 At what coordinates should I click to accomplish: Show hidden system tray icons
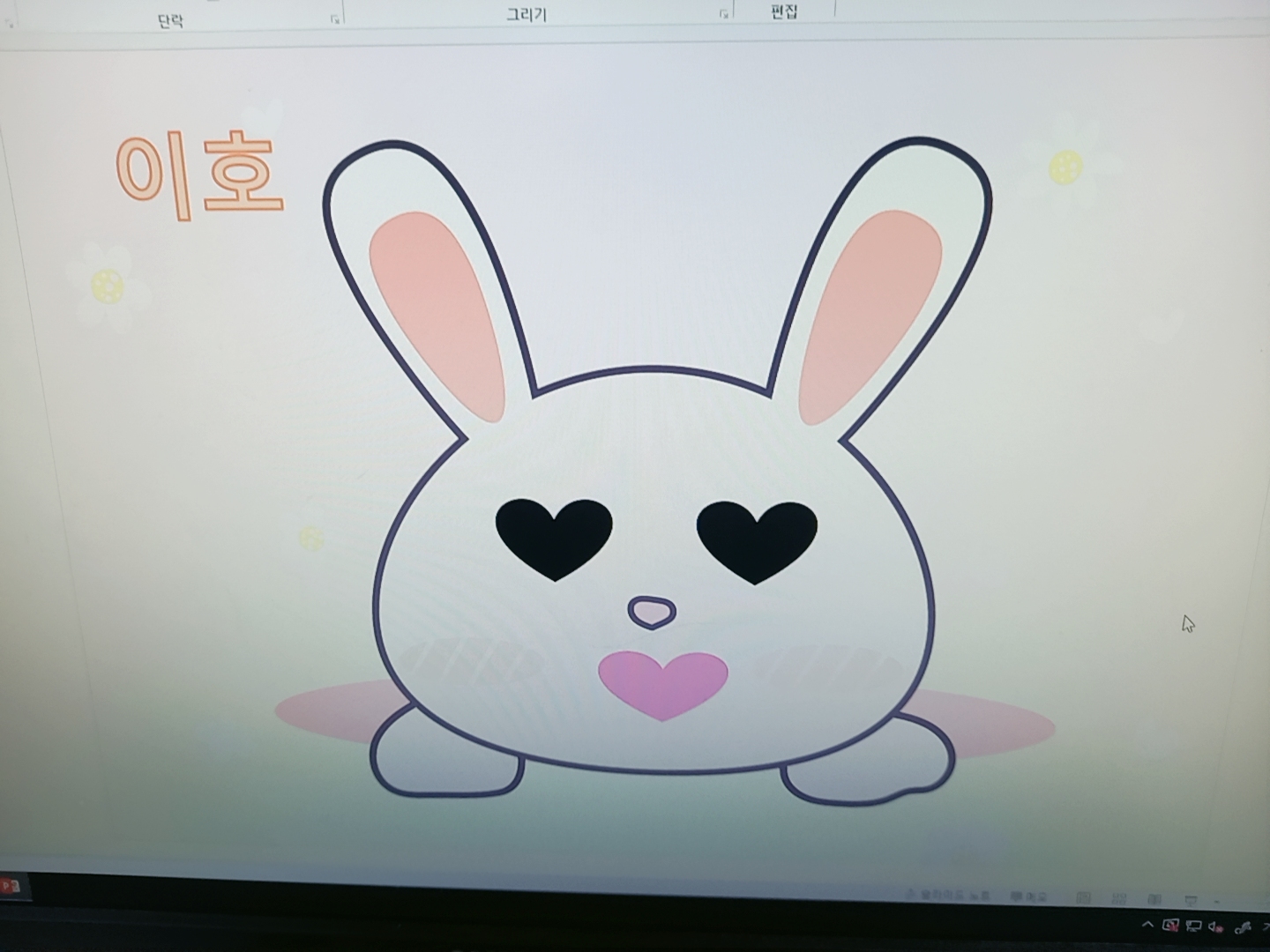pos(1147,925)
